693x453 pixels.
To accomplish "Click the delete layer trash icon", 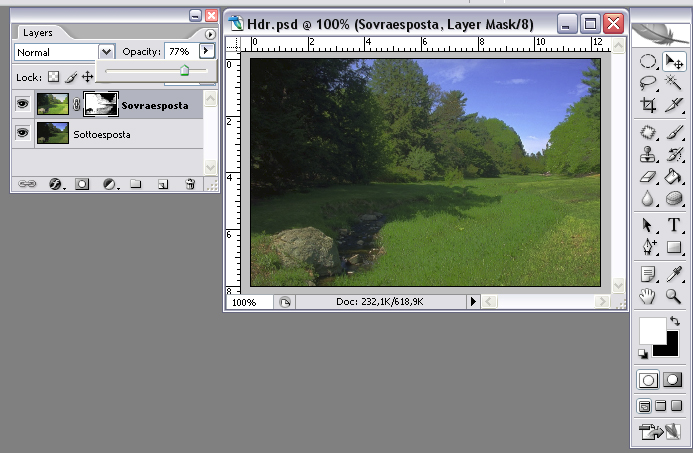I will [x=190, y=184].
